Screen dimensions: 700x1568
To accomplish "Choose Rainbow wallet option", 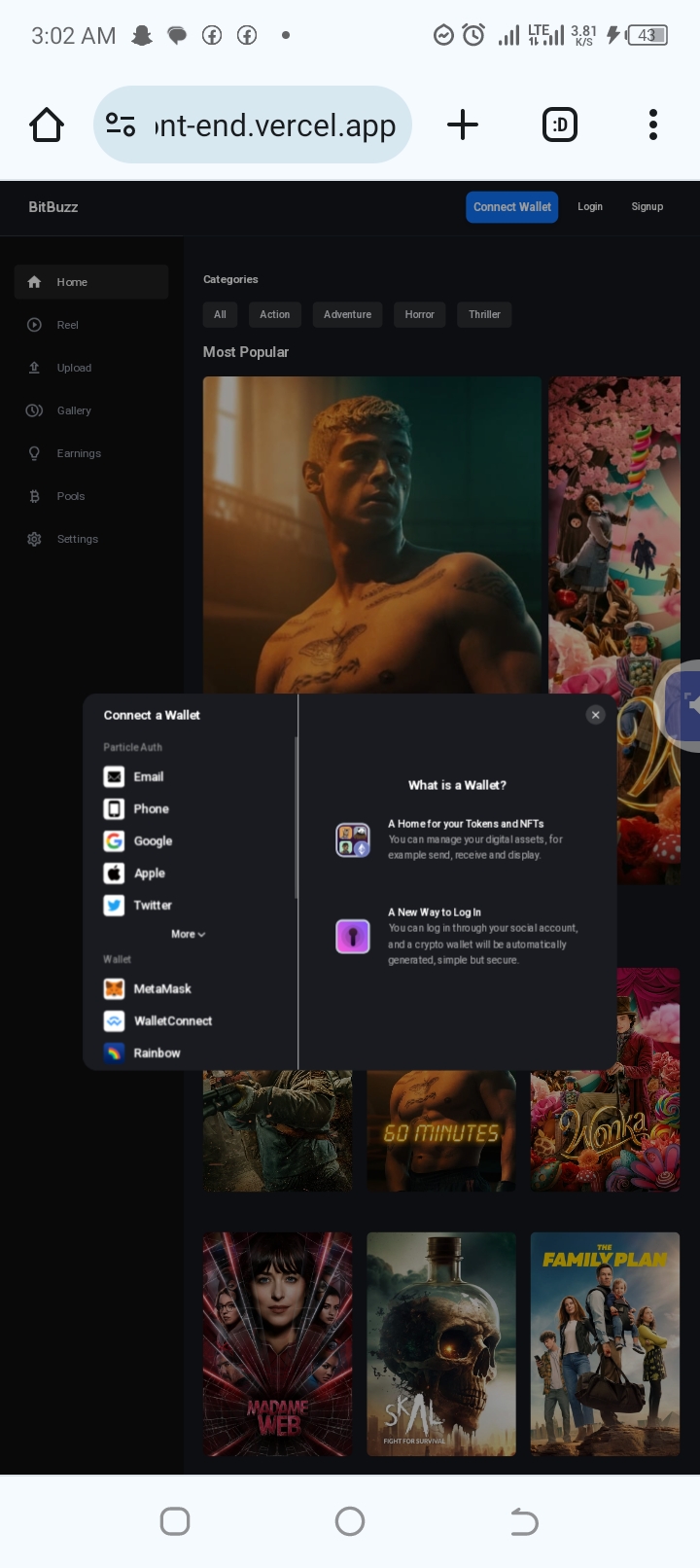I will (156, 1052).
